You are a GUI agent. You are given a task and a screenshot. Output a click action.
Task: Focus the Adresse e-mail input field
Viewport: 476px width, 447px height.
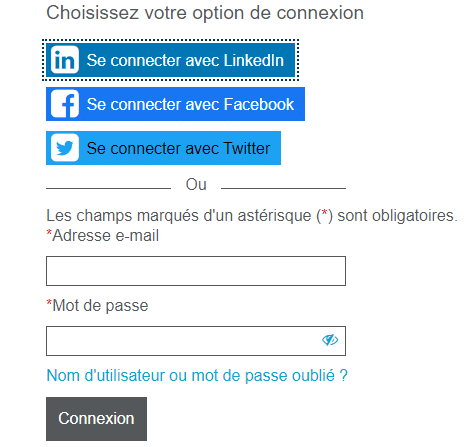[x=196, y=271]
